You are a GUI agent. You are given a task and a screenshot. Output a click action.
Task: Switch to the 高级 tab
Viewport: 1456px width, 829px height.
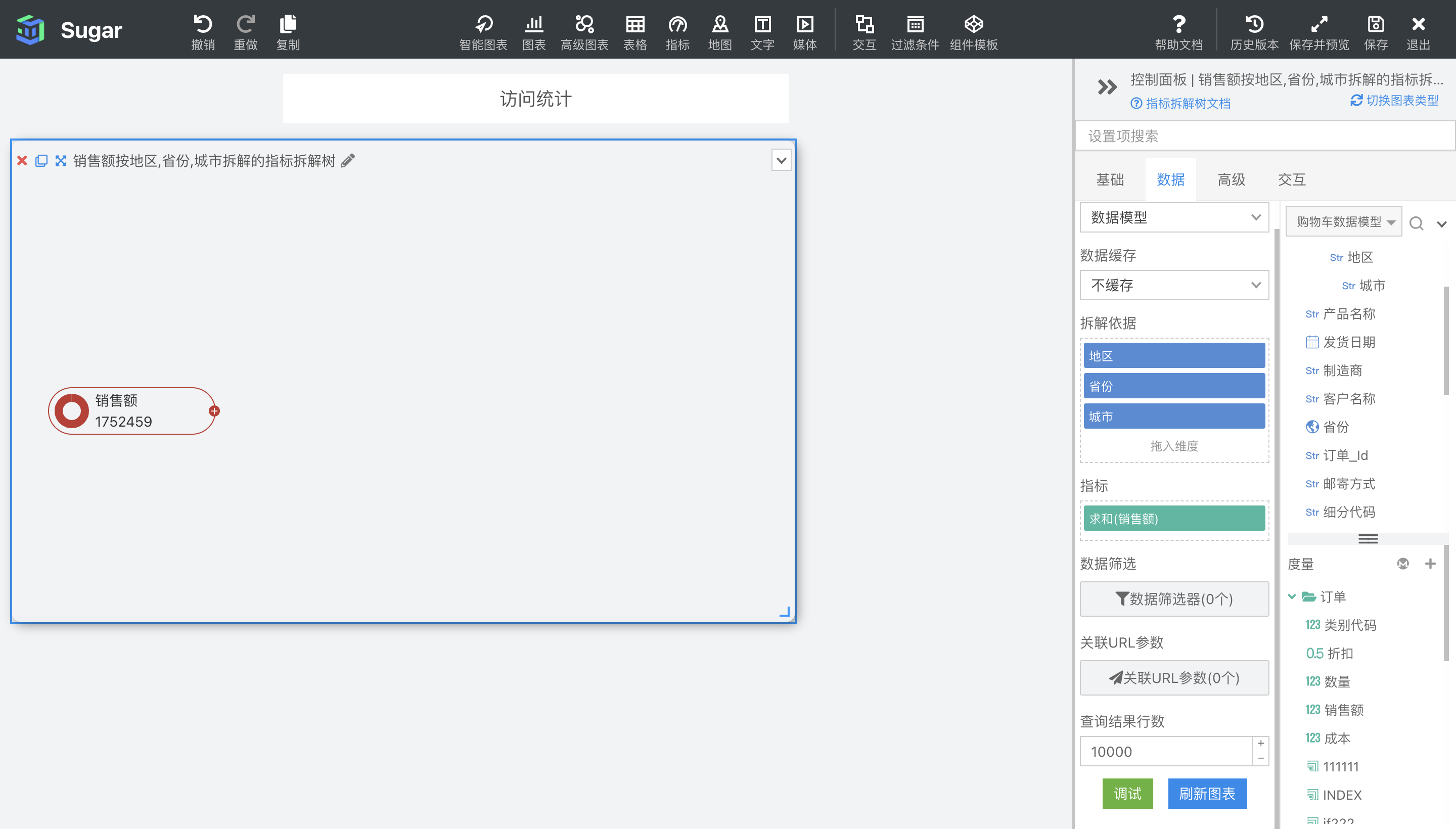click(x=1231, y=180)
